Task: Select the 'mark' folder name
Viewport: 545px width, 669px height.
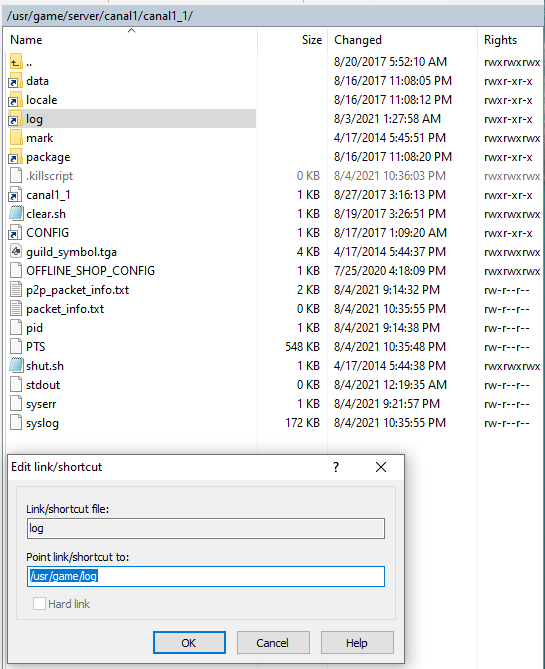Action: coord(39,138)
